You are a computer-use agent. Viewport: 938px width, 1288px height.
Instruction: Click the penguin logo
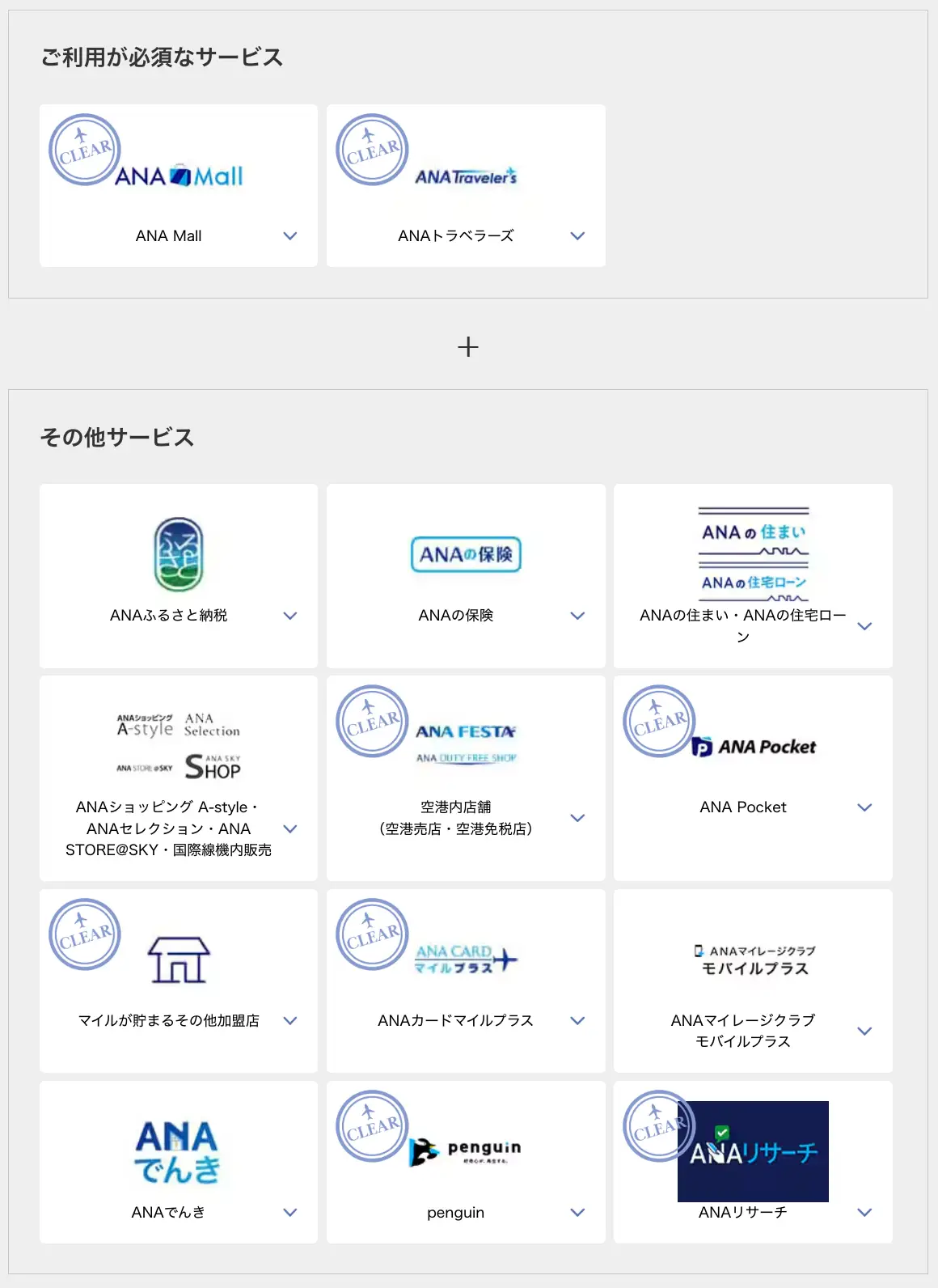(x=466, y=1152)
